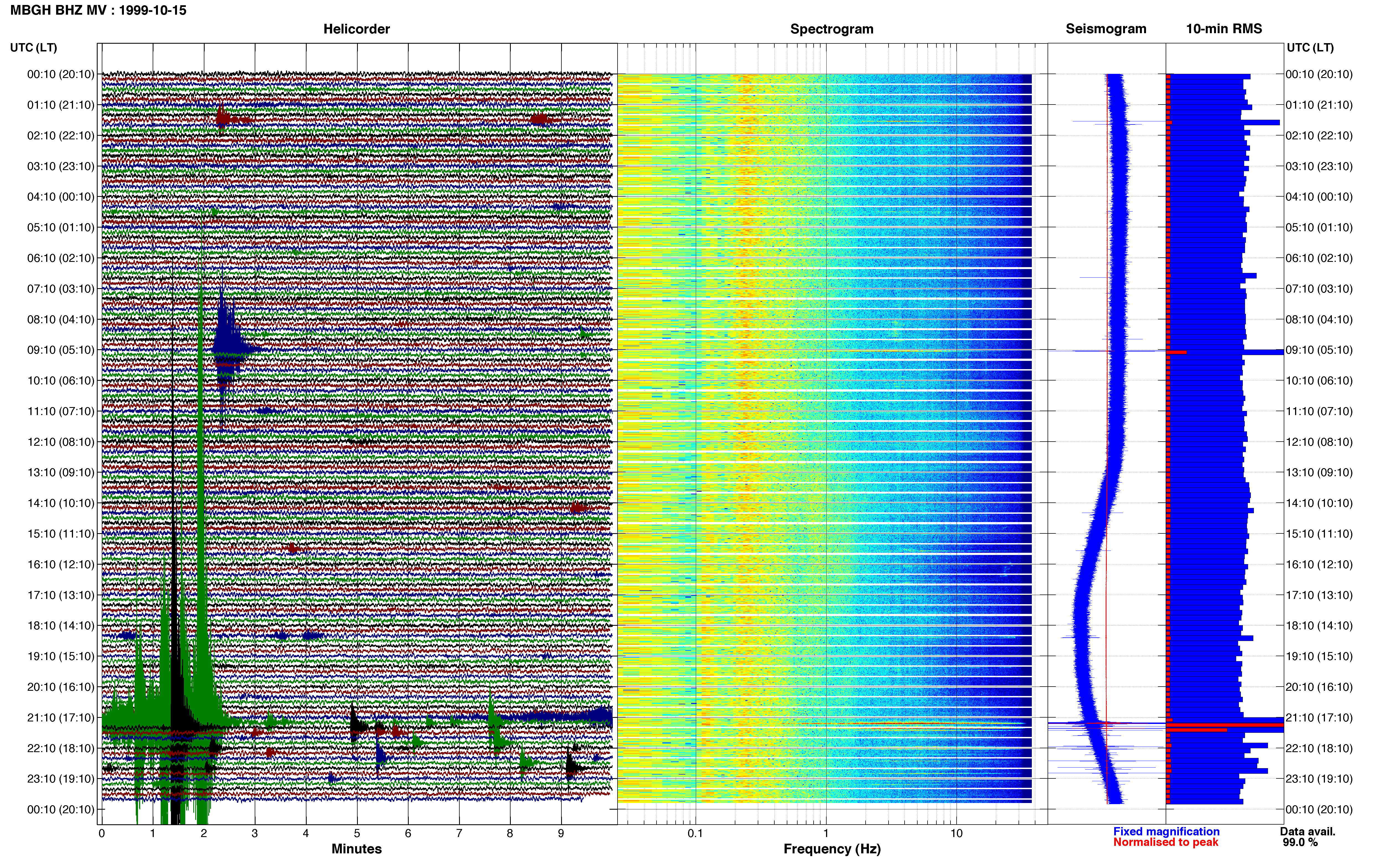Click left time label '08:10 (04:10)'
Screen dimensions: 1388x868
(x=61, y=319)
